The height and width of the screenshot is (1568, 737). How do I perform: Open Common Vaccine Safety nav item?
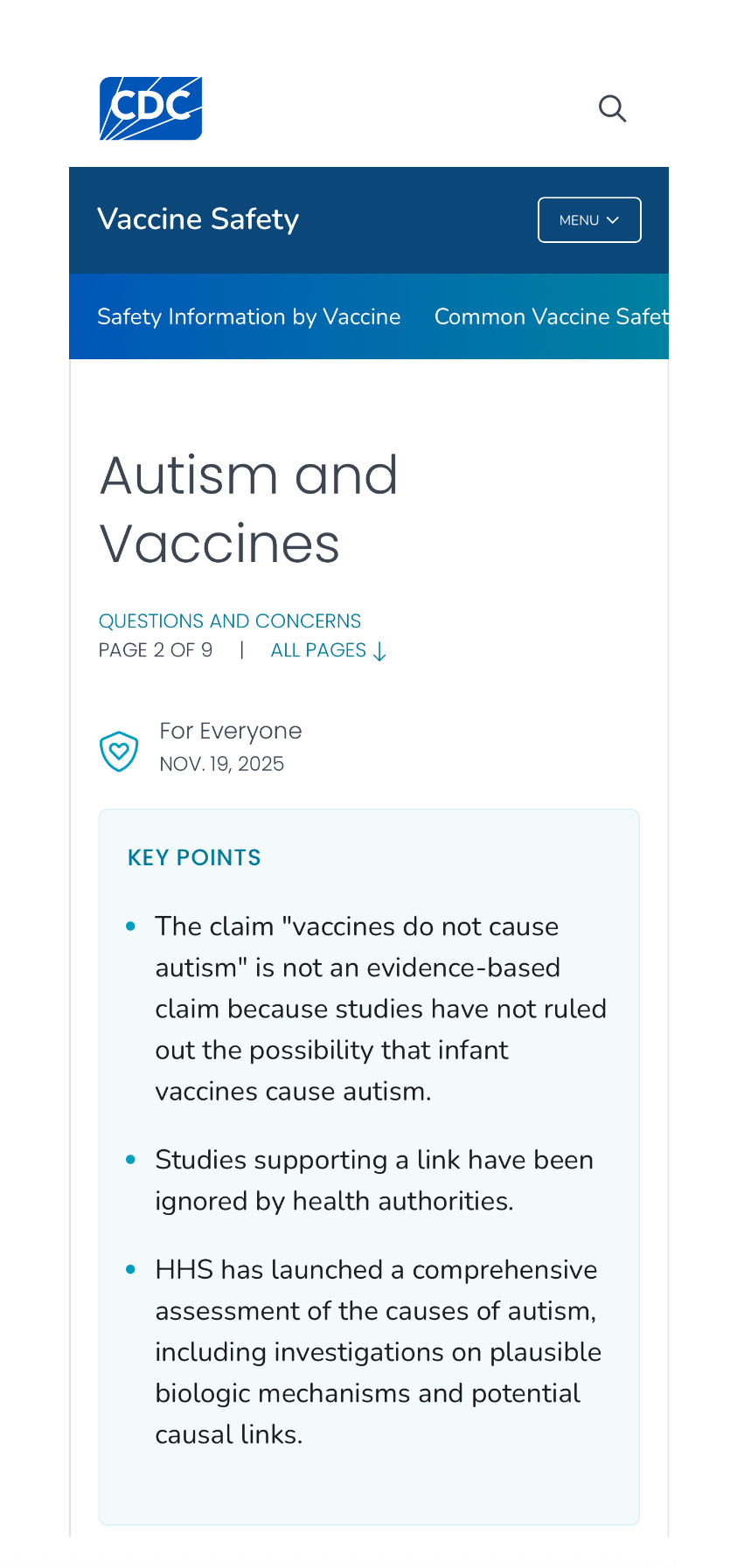point(551,316)
